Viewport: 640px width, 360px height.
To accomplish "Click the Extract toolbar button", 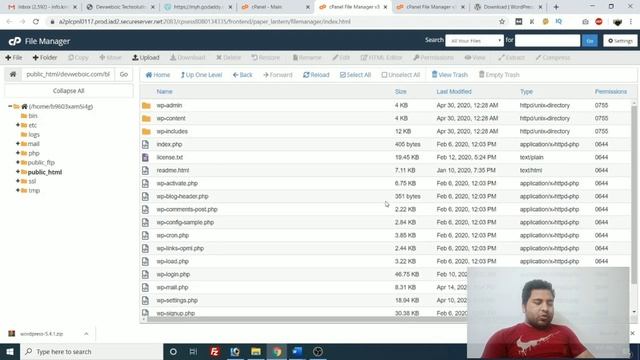I will tap(511, 58).
